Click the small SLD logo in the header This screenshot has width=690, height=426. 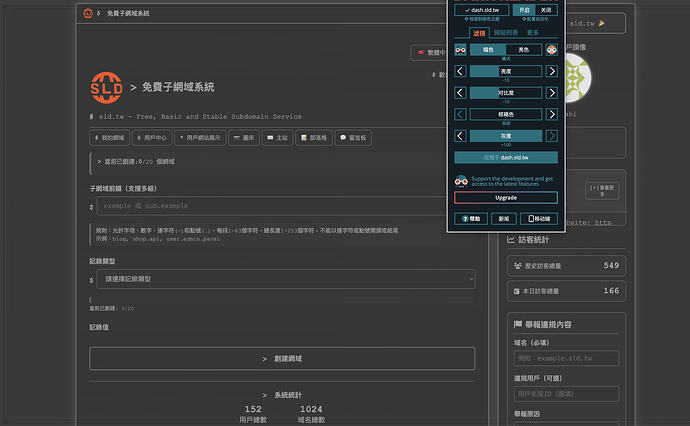[x=88, y=13]
